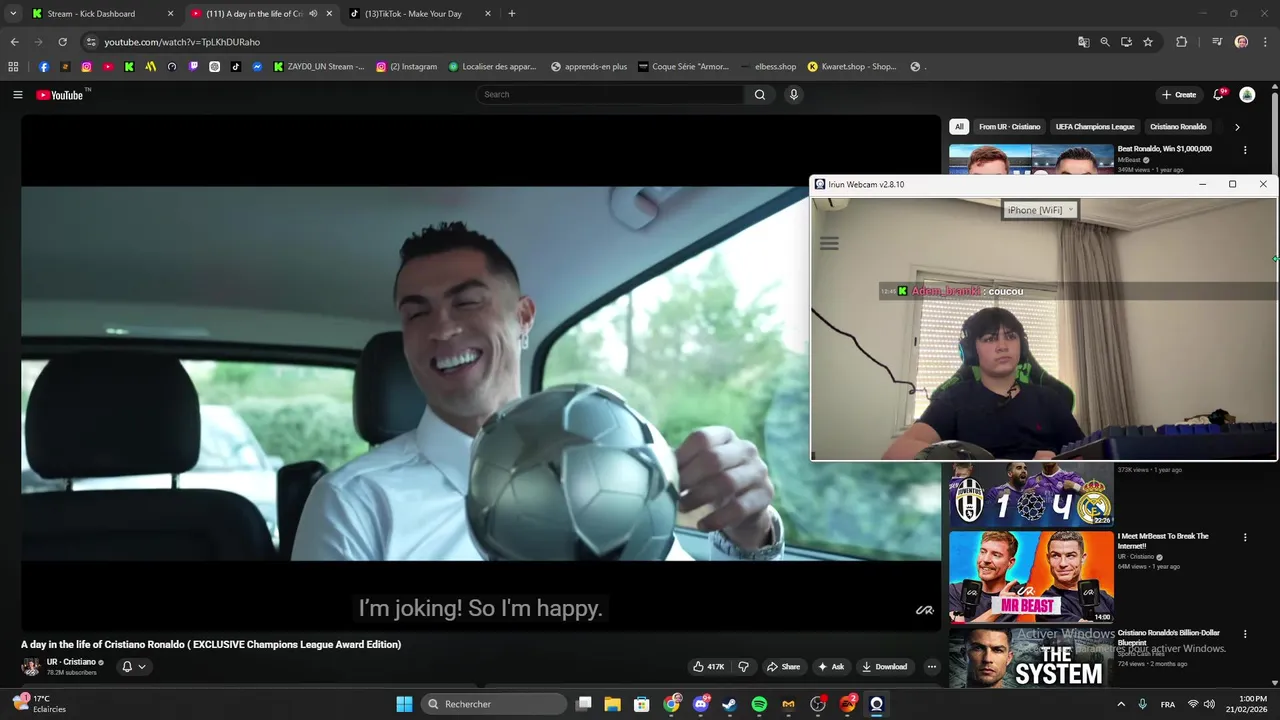Click Download under the video

884,667
